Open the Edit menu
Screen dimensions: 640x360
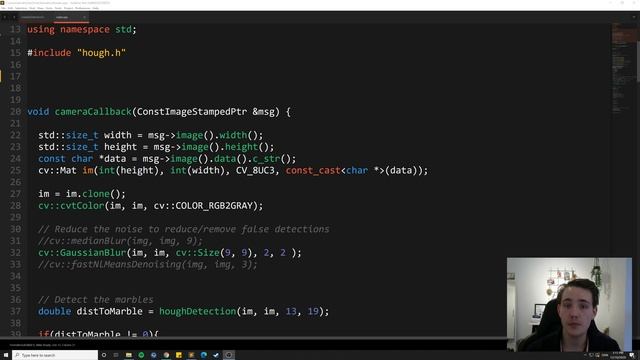click(10, 8)
